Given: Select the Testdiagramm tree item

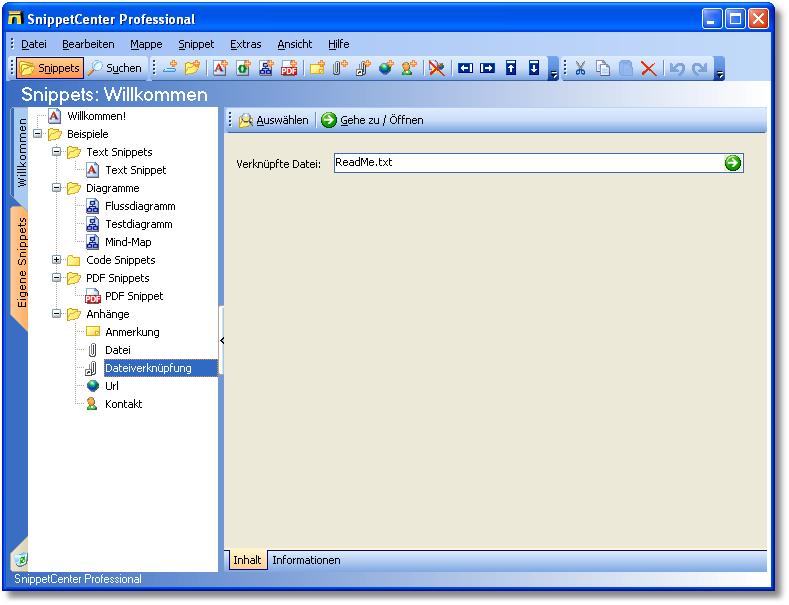Looking at the screenshot, I should (x=138, y=224).
